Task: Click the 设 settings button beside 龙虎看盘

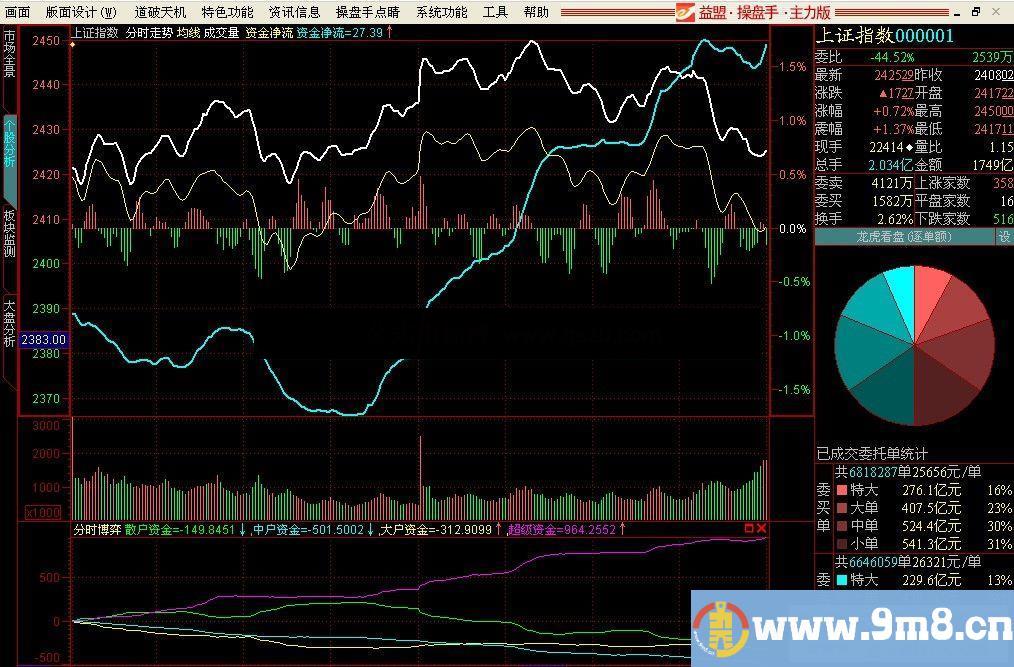Action: (1004, 237)
